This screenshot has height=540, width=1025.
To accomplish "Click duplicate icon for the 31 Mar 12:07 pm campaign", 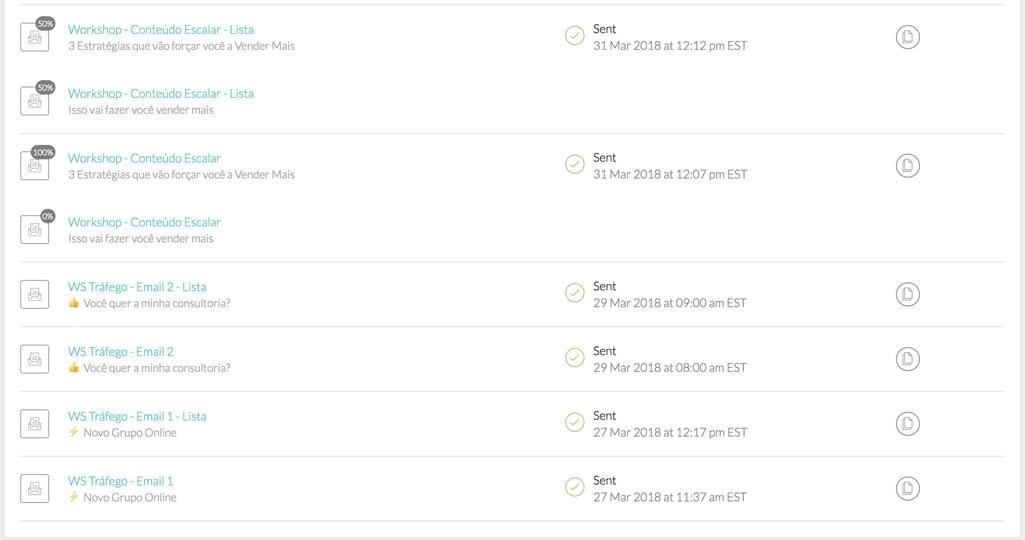I will point(907,165).
